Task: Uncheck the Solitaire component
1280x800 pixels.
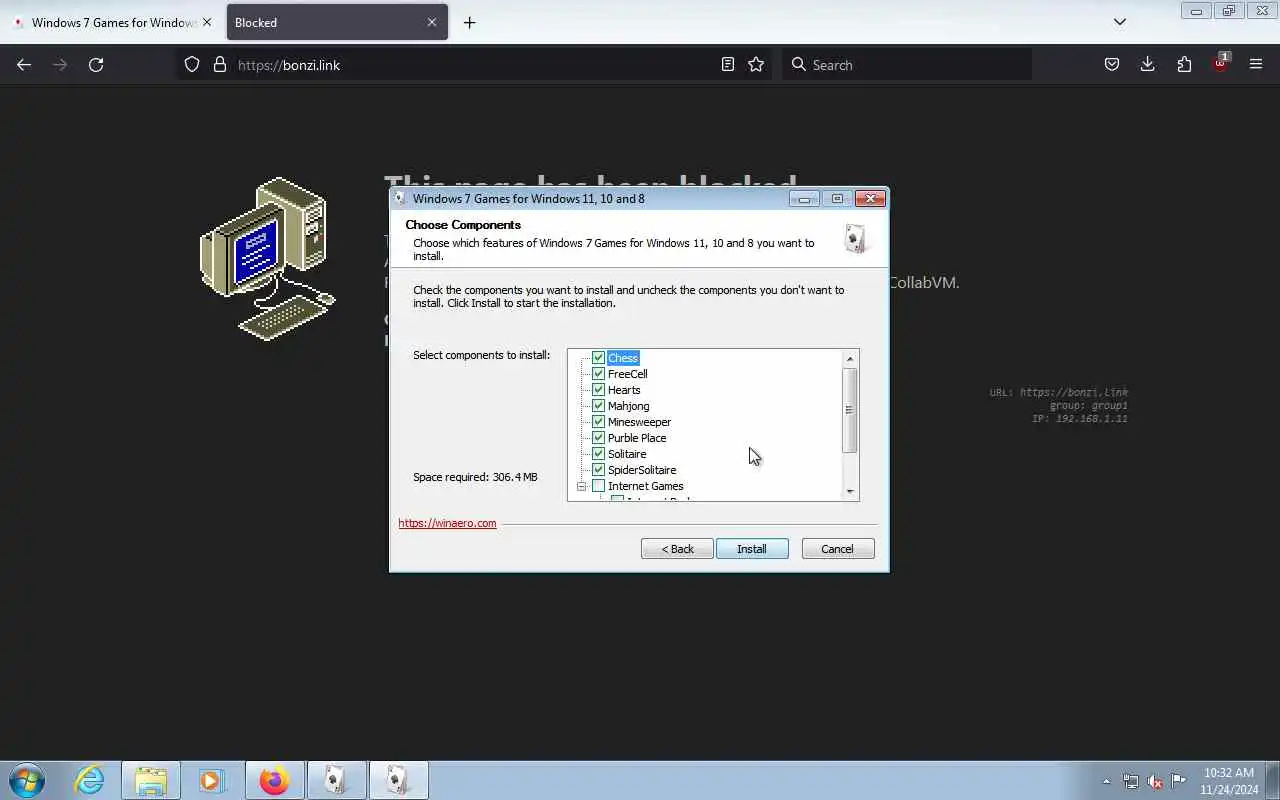Action: click(598, 454)
